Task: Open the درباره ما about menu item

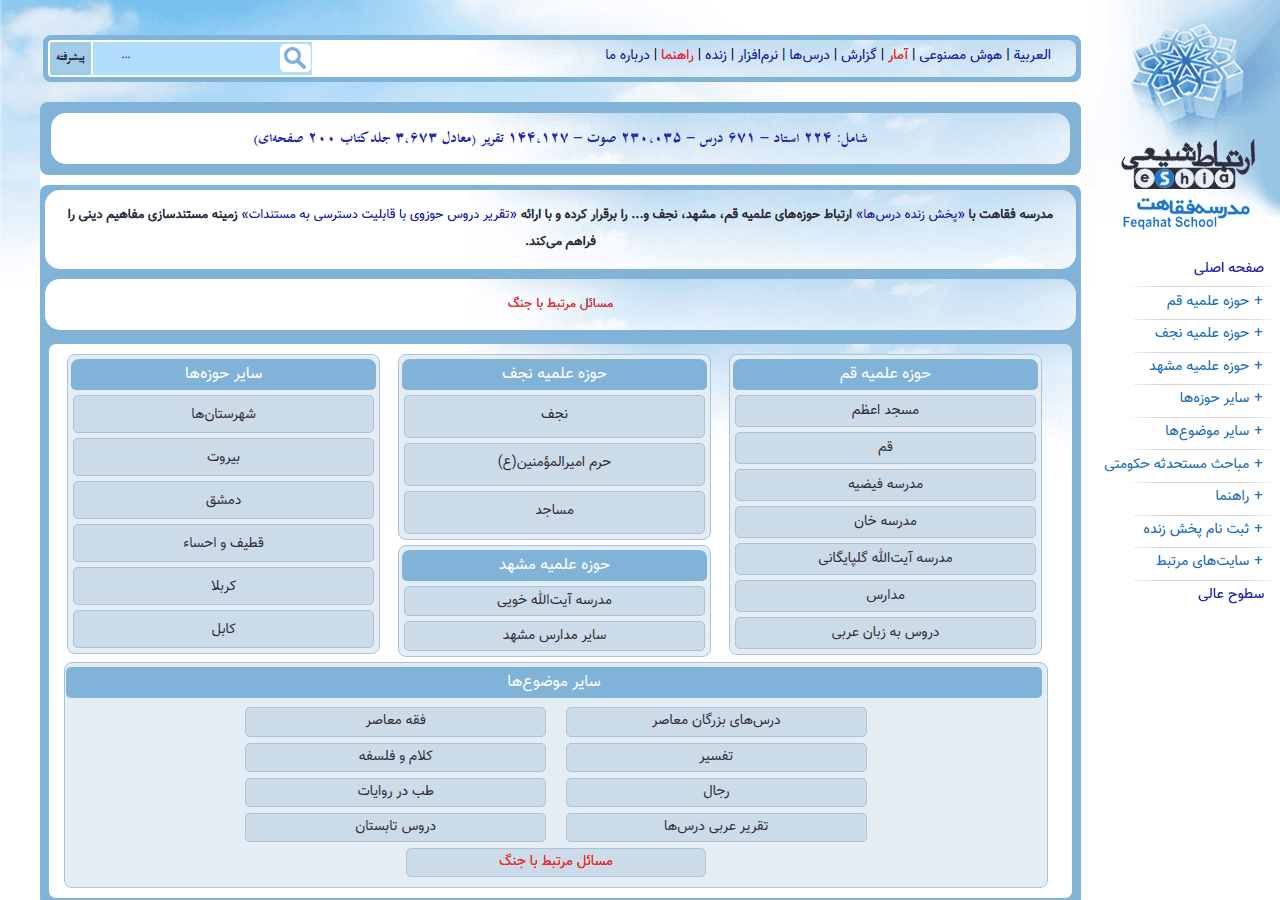Action: pyautogui.click(x=627, y=55)
